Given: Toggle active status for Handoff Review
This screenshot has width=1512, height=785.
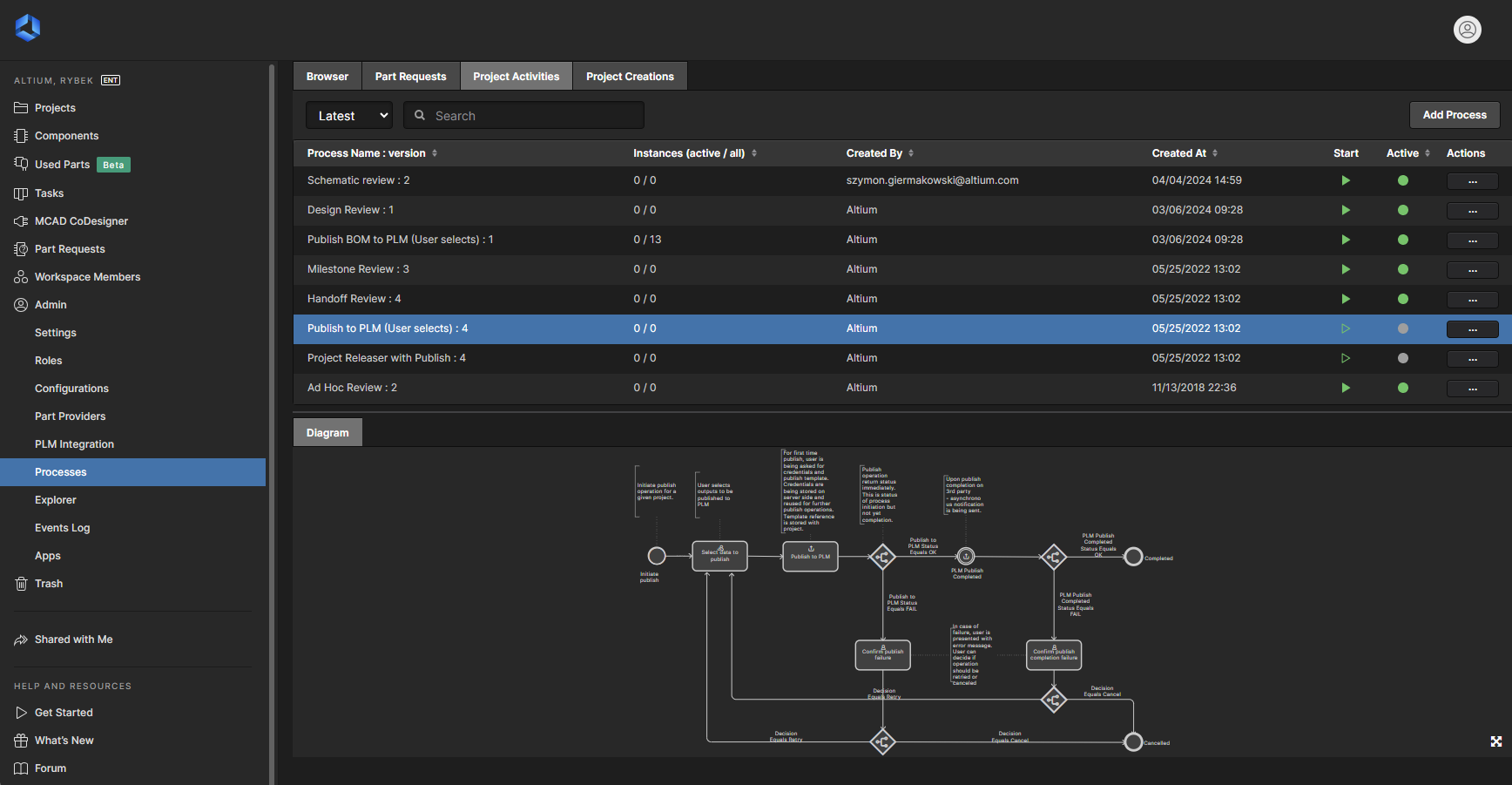Looking at the screenshot, I should (1403, 299).
